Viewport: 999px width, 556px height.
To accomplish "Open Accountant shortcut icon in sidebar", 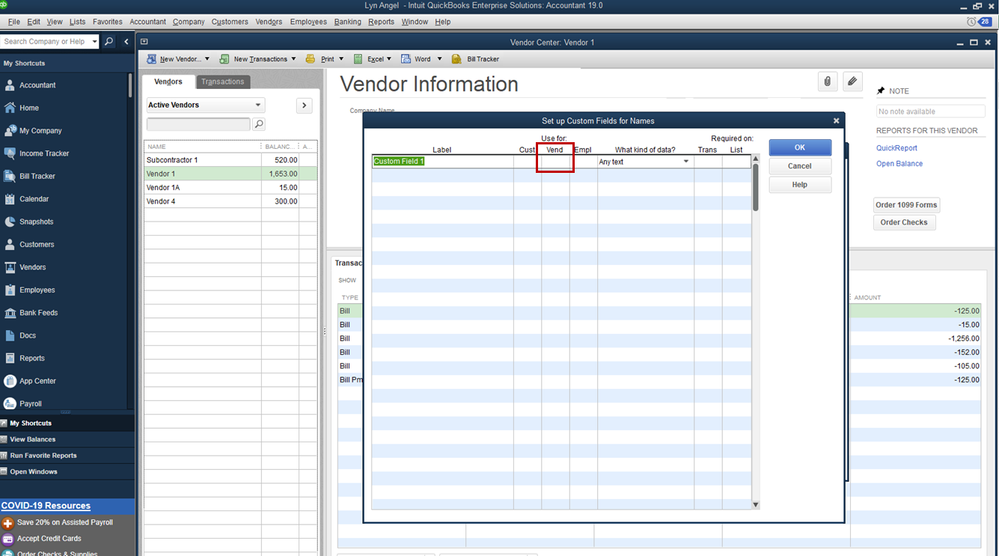I will (x=10, y=85).
